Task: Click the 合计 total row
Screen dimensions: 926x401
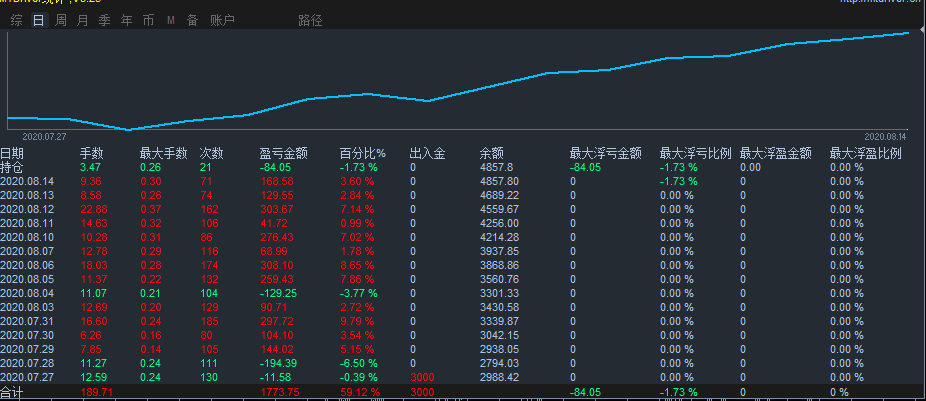Action: (x=463, y=392)
